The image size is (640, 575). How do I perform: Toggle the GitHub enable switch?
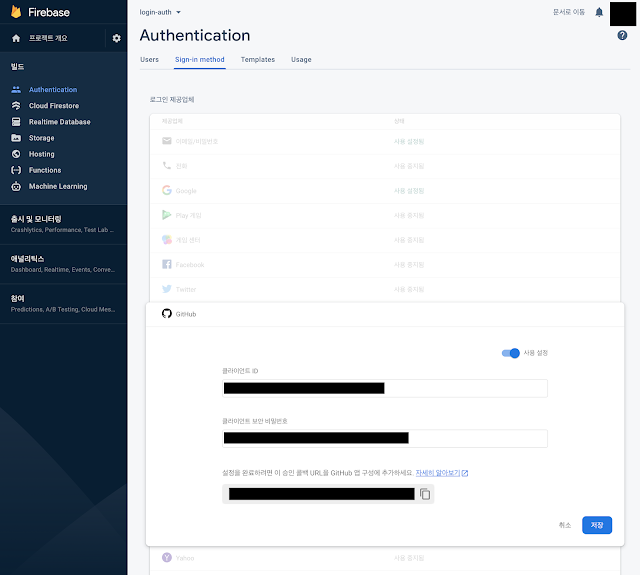point(511,353)
